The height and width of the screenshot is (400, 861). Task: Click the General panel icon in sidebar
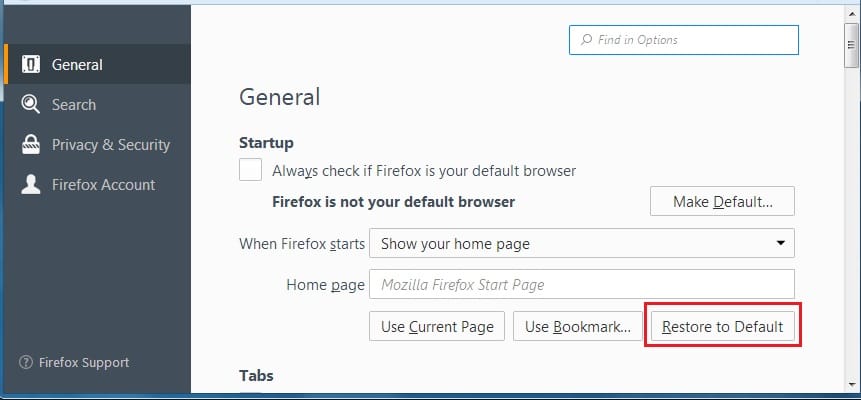31,65
